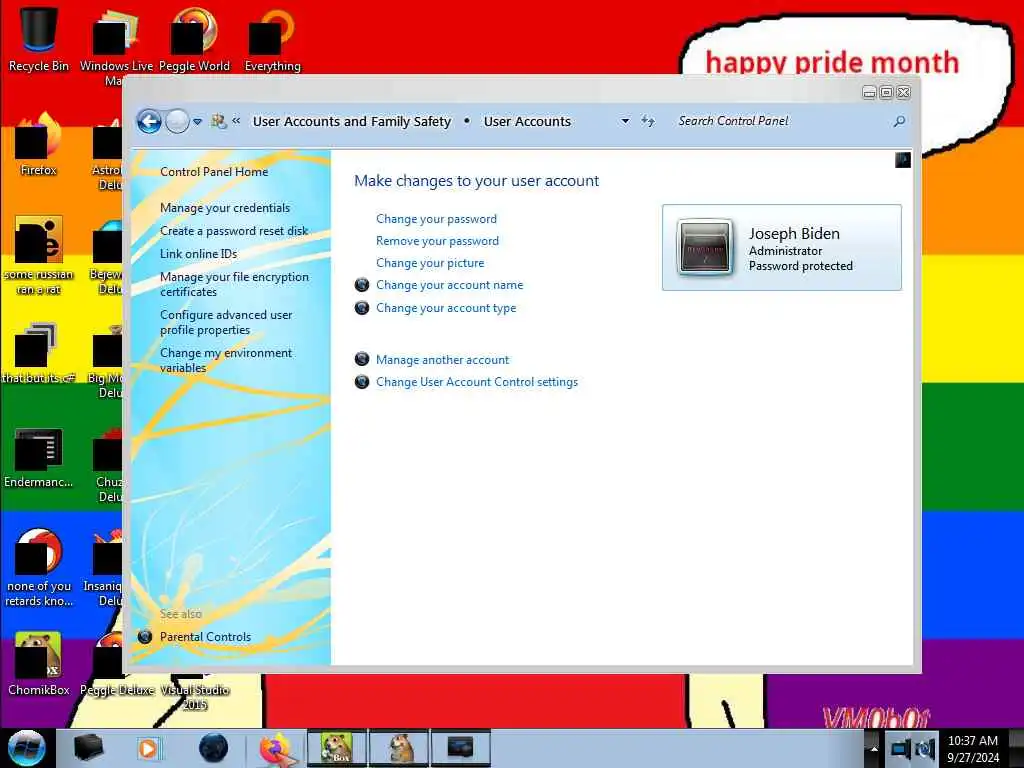Viewport: 1024px width, 768px height.
Task: Click the network tray icon
Action: 901,748
